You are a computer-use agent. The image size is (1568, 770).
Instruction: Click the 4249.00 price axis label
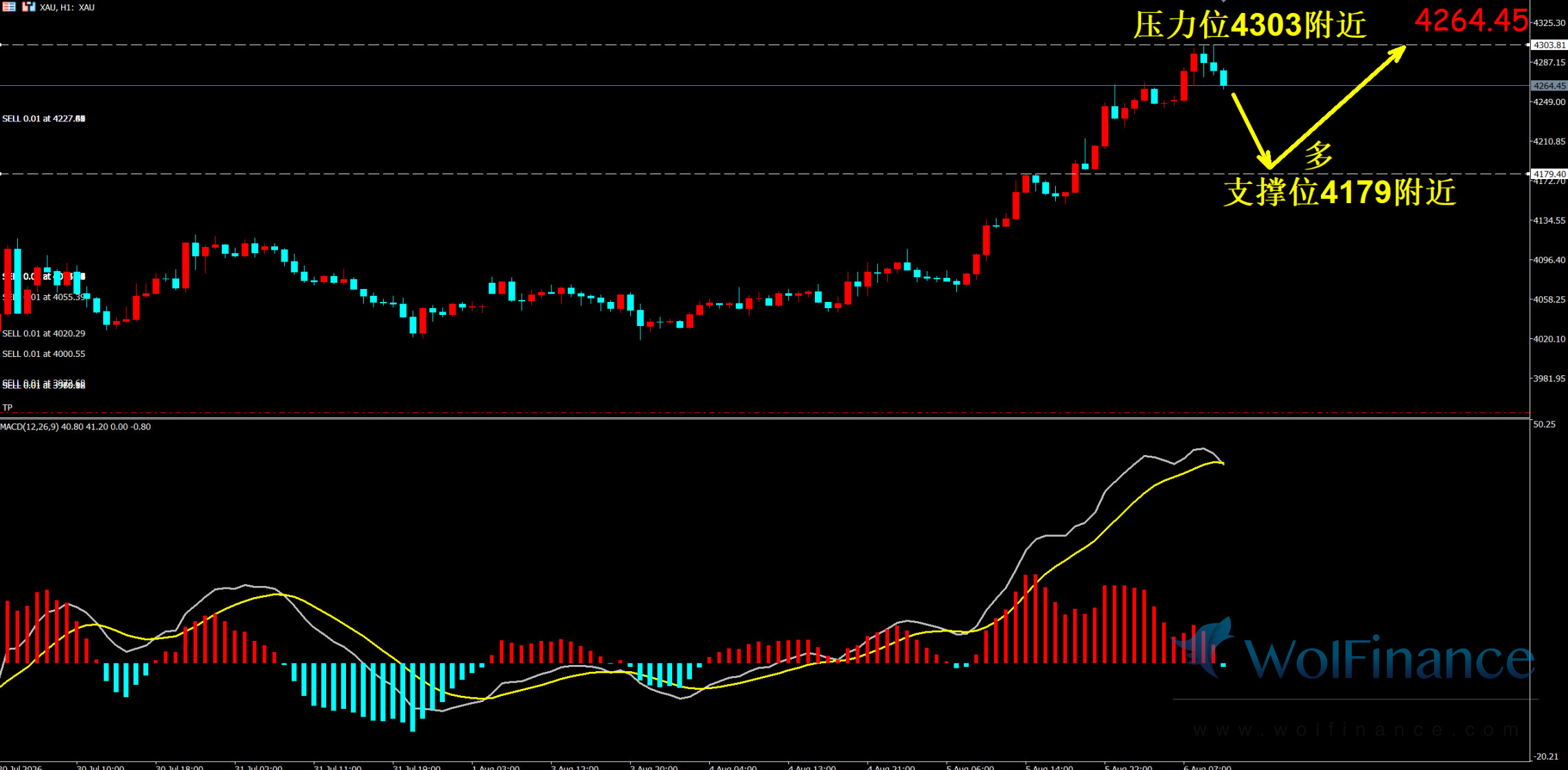pyautogui.click(x=1549, y=102)
